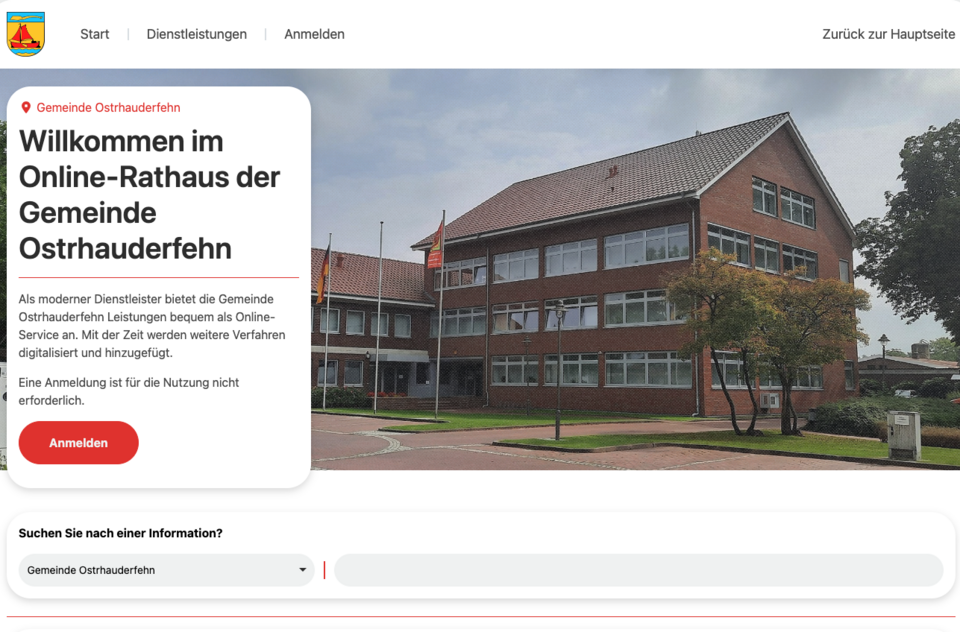Select Anmelden in the top navigation
The height and width of the screenshot is (632, 960).
tap(314, 34)
